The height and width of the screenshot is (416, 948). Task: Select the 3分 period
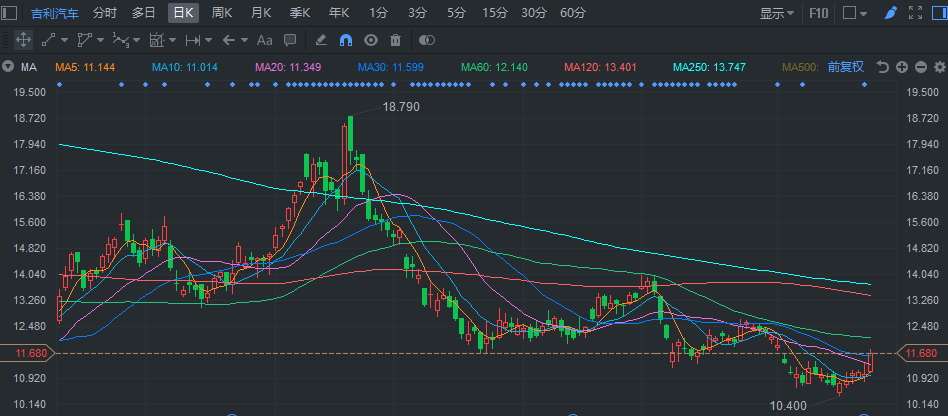[x=417, y=13]
